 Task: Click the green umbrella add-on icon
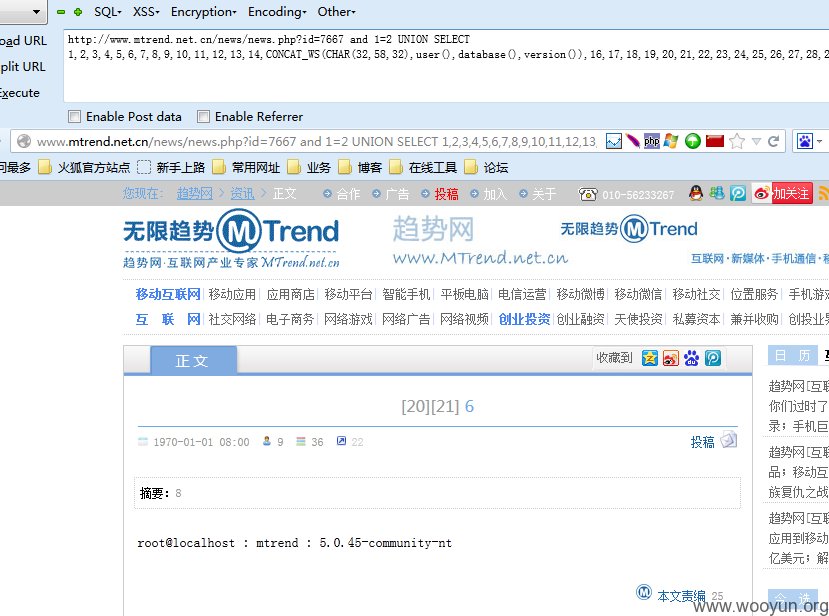pos(693,141)
